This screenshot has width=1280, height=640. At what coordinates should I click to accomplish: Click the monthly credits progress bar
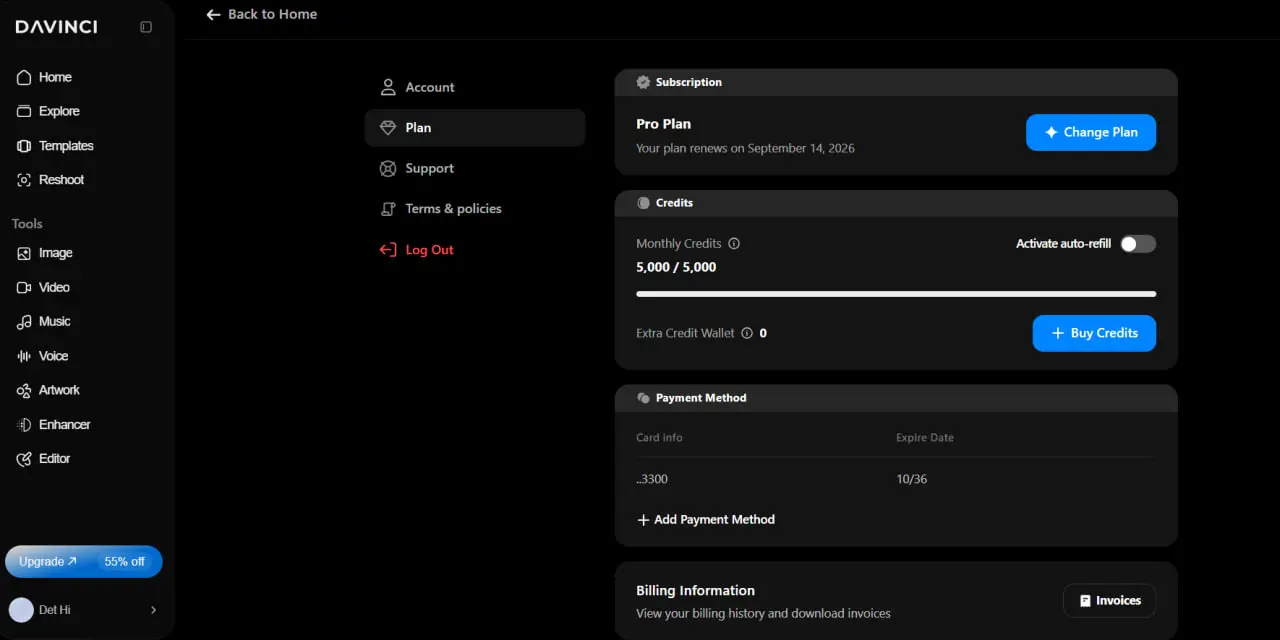click(896, 294)
